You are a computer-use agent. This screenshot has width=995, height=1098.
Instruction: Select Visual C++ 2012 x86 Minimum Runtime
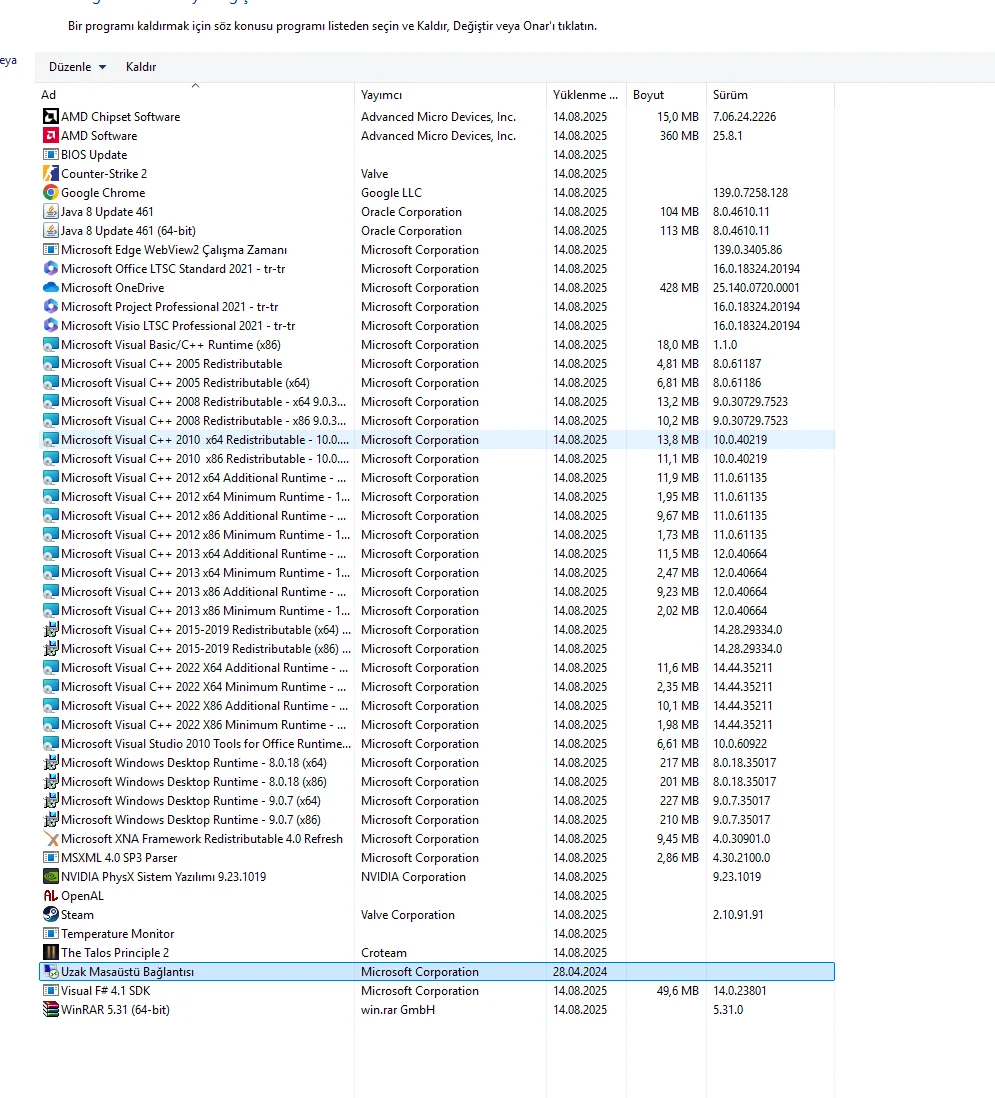pos(205,534)
